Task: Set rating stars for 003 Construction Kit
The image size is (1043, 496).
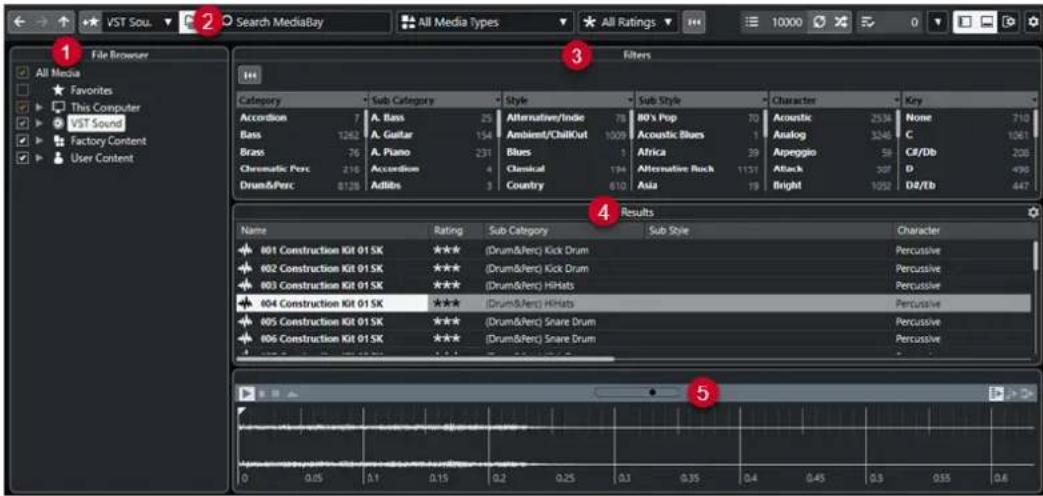Action: coord(446,285)
